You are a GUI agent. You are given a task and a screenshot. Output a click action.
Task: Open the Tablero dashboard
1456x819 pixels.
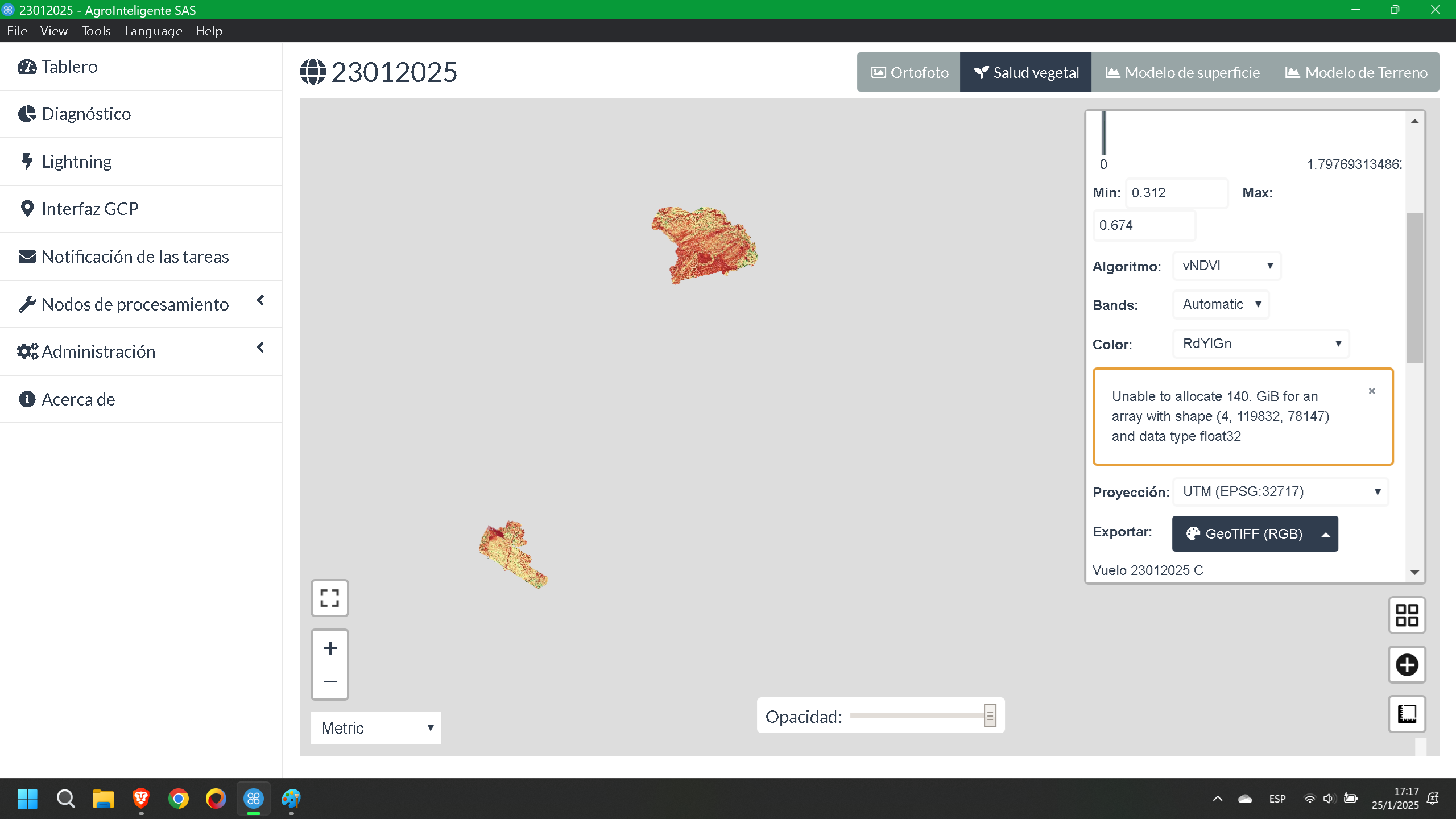tap(69, 67)
